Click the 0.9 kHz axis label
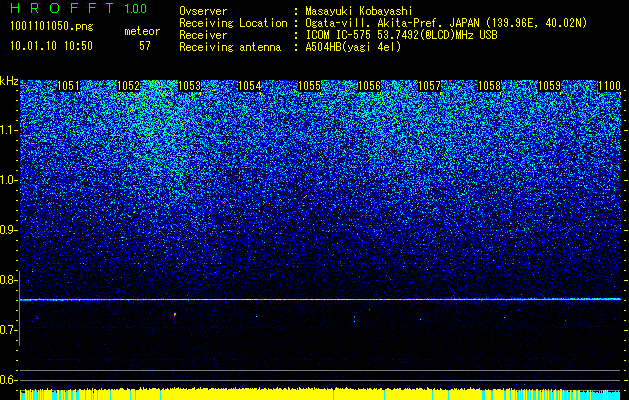The height and width of the screenshot is (400, 629). [8, 230]
